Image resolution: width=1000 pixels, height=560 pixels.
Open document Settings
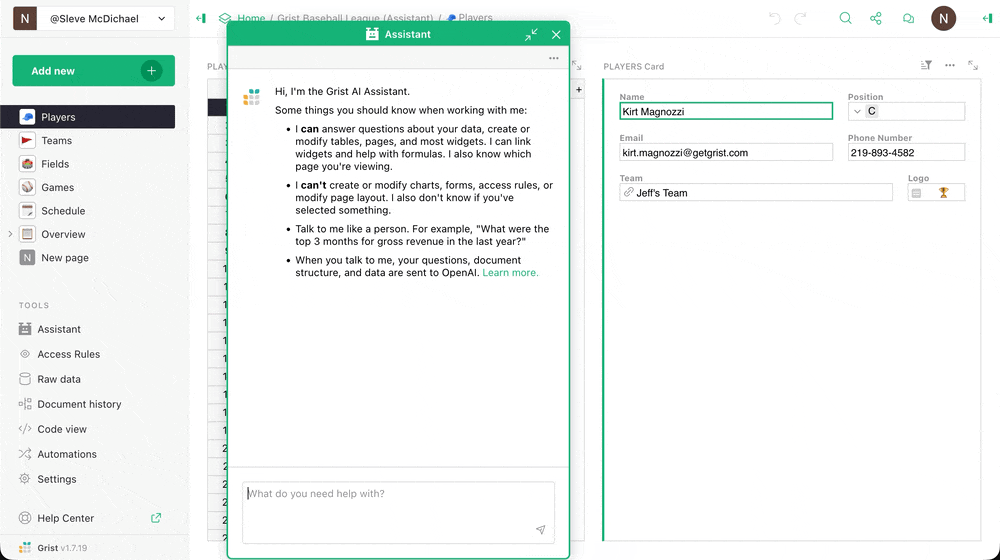pos(56,479)
